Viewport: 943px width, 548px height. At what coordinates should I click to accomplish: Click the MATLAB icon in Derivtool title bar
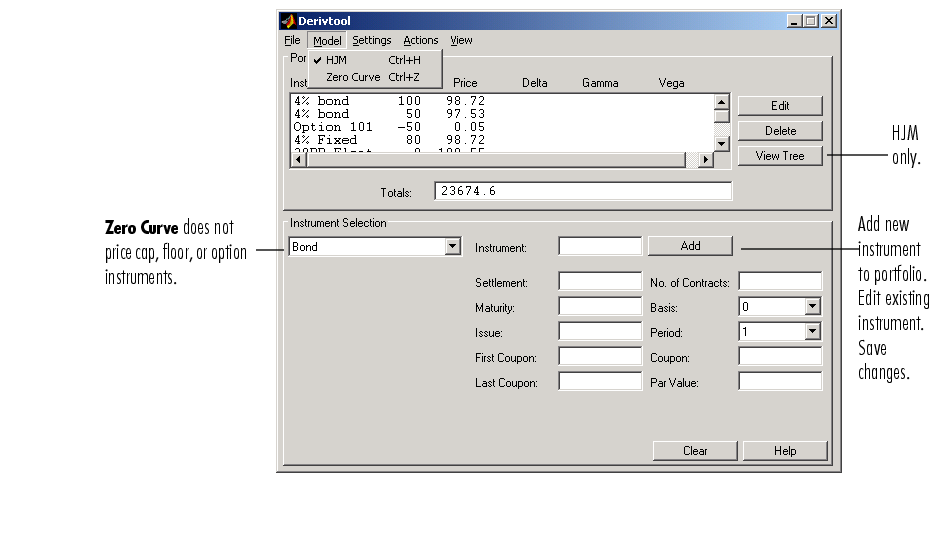click(x=288, y=21)
